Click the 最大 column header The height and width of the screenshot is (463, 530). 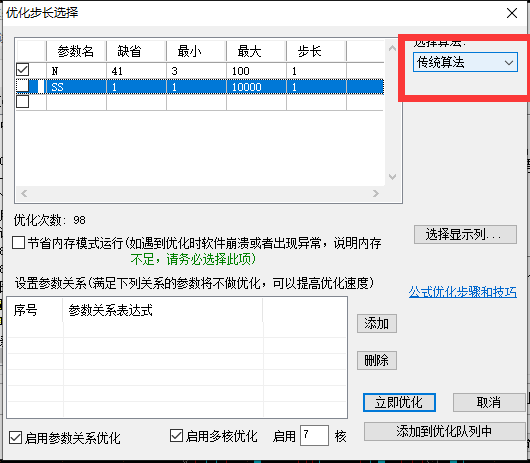(256, 51)
